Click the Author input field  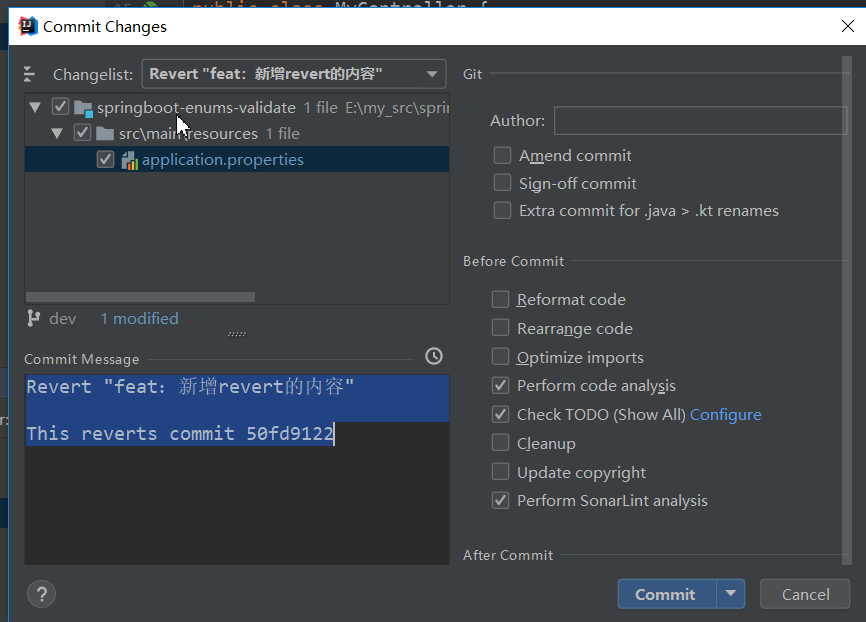point(700,121)
